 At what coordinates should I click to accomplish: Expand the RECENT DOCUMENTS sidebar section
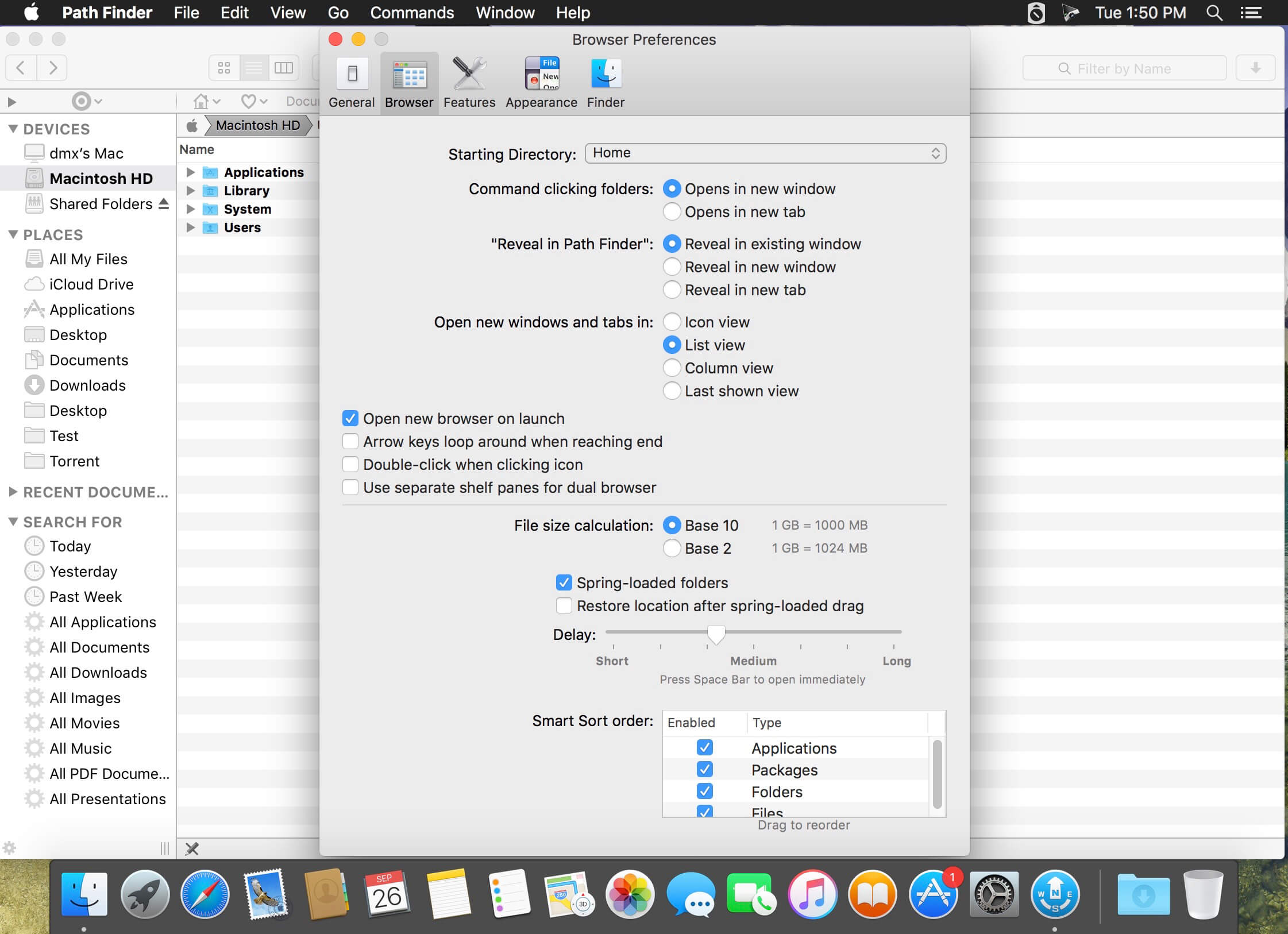point(13,492)
